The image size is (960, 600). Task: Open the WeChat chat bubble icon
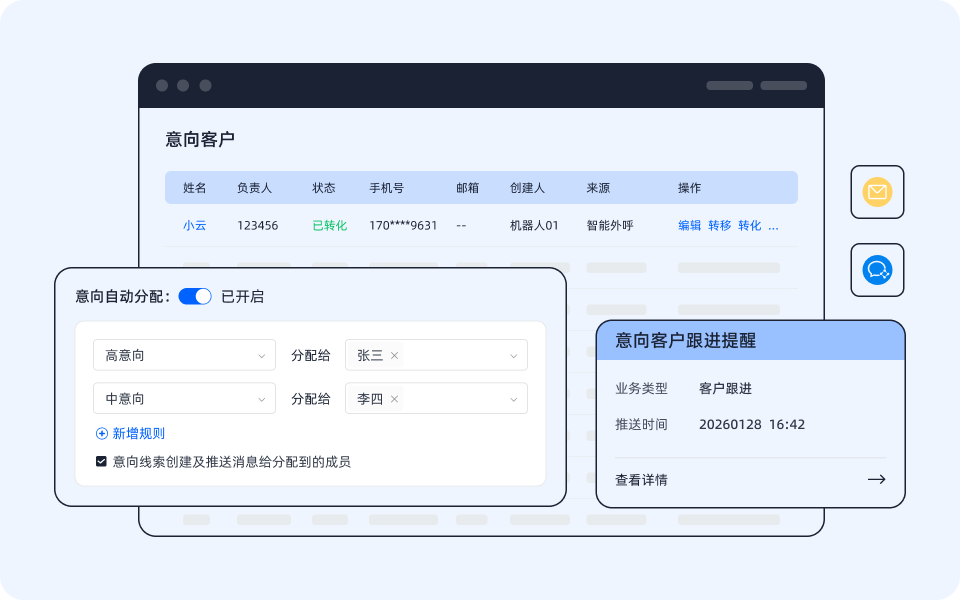(x=877, y=270)
